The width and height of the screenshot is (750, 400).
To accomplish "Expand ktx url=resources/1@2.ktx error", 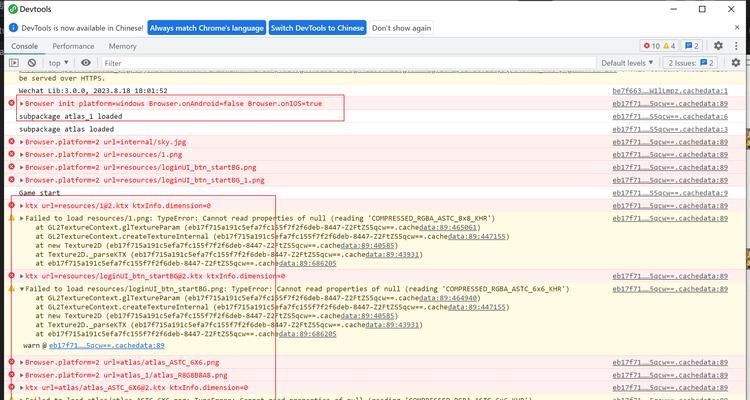I will point(22,206).
